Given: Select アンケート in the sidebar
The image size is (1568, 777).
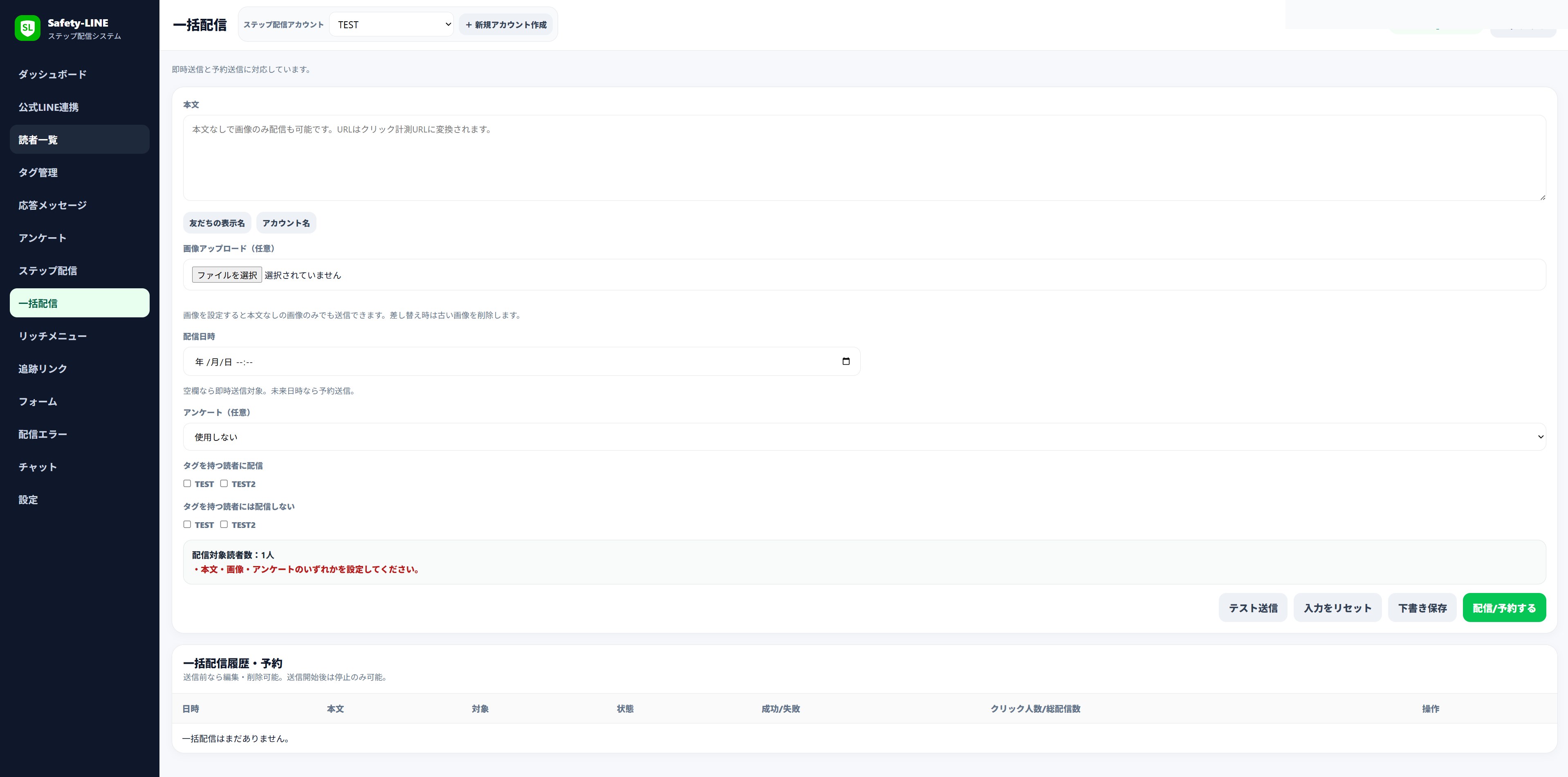Looking at the screenshot, I should click(x=80, y=238).
